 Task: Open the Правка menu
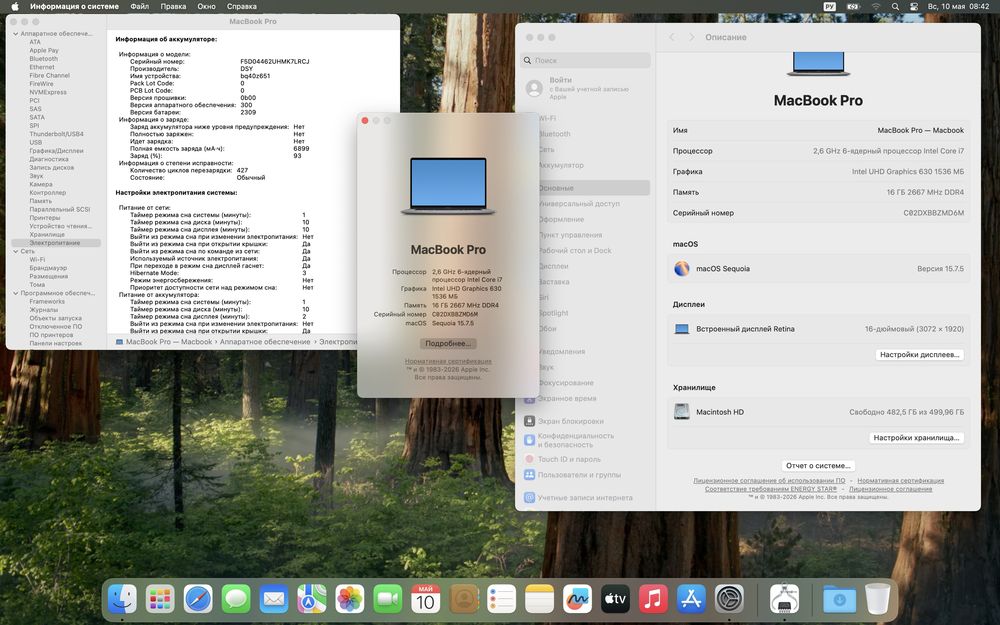[173, 6]
